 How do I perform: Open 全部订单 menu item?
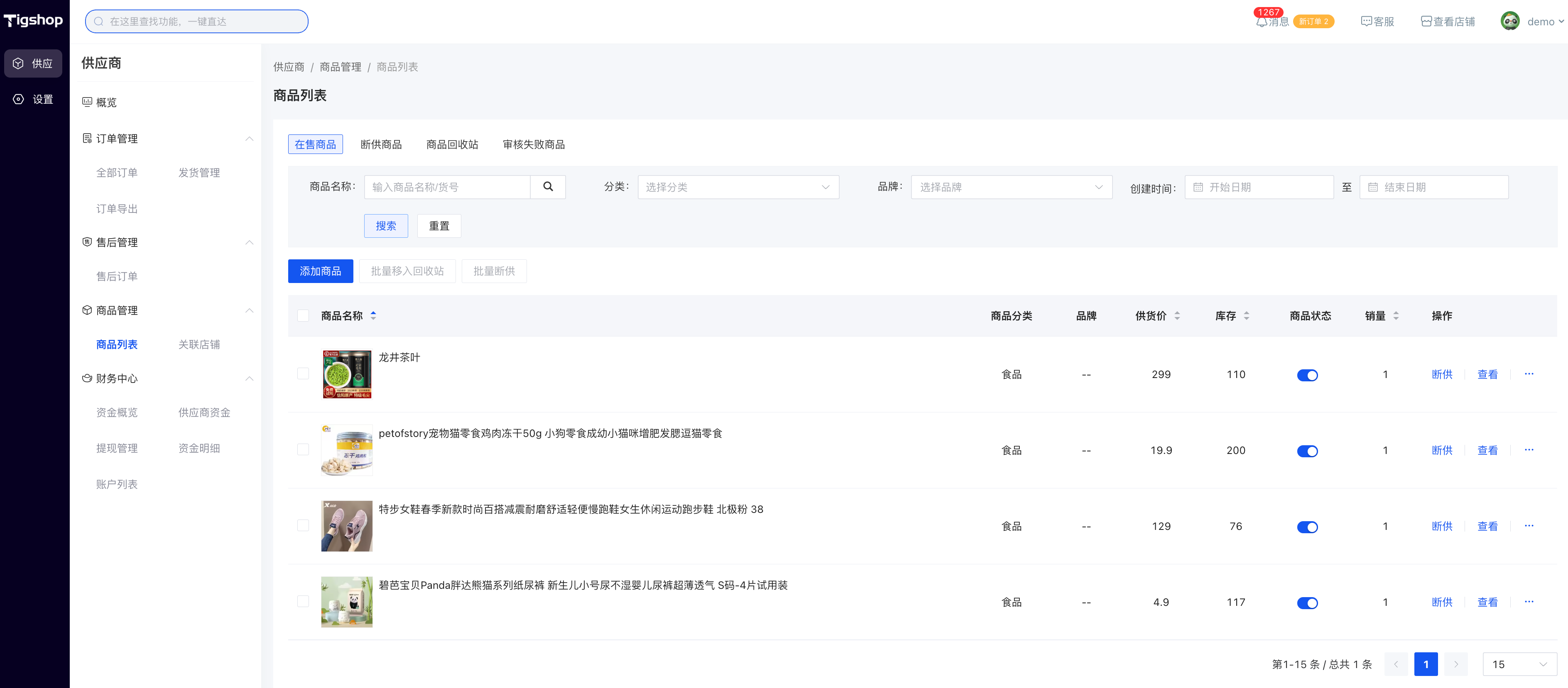click(x=117, y=173)
